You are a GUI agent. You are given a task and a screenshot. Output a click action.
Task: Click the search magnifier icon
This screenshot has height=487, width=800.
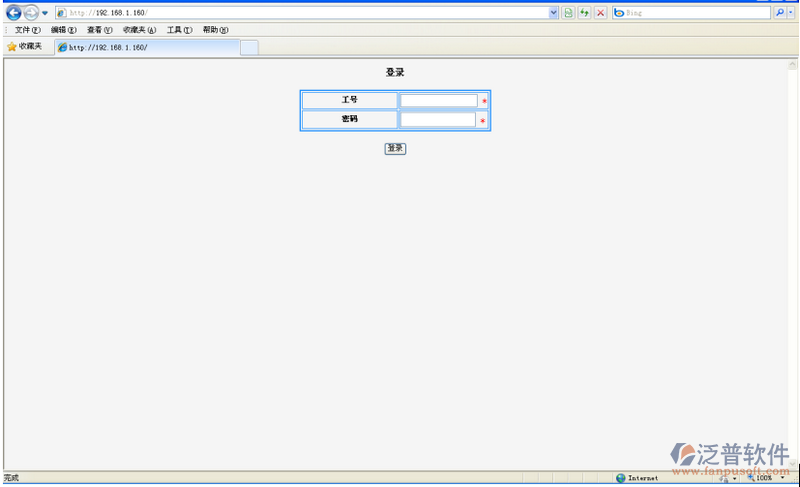click(x=780, y=13)
